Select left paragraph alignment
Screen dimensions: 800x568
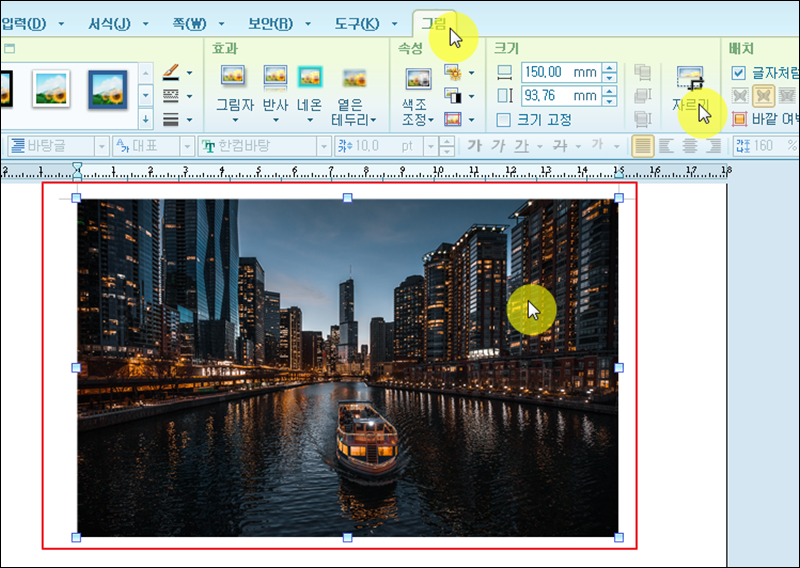(x=666, y=146)
